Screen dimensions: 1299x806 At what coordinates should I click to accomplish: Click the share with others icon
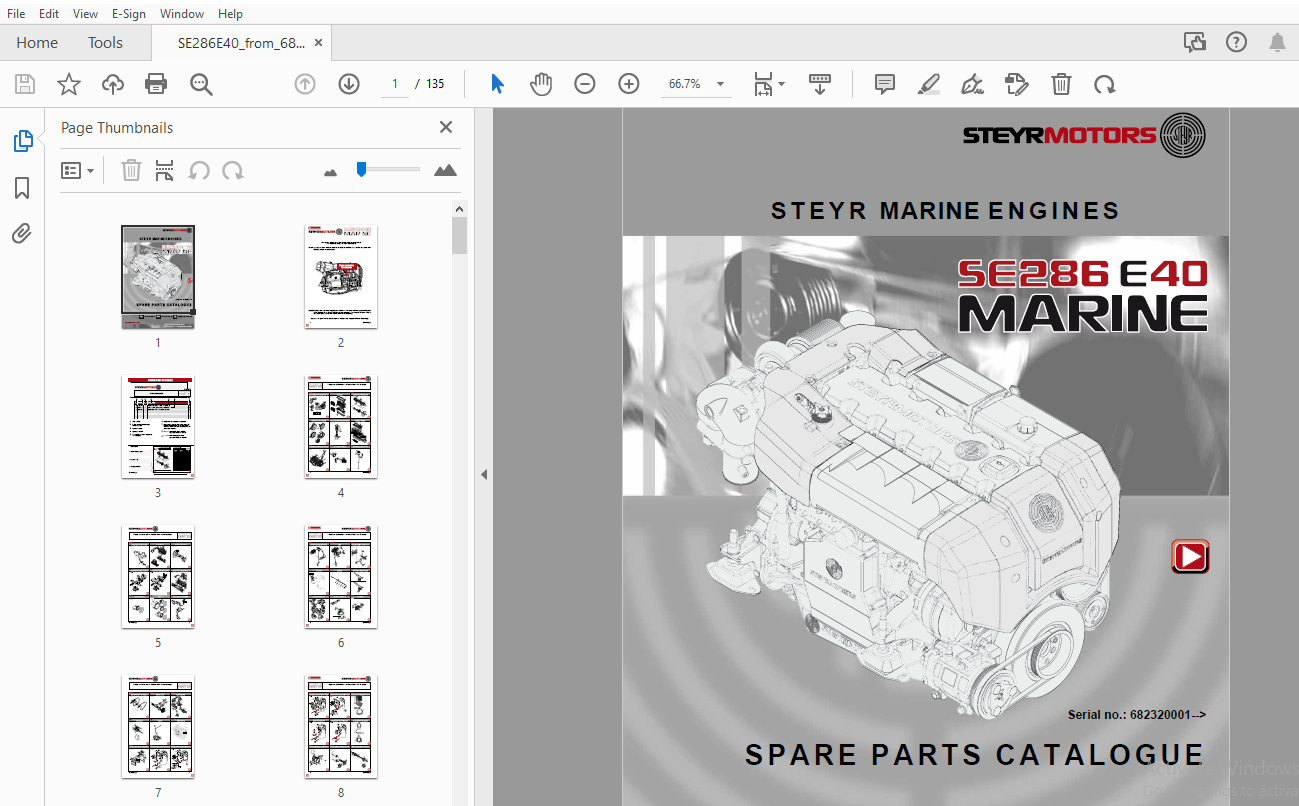[x=1195, y=42]
